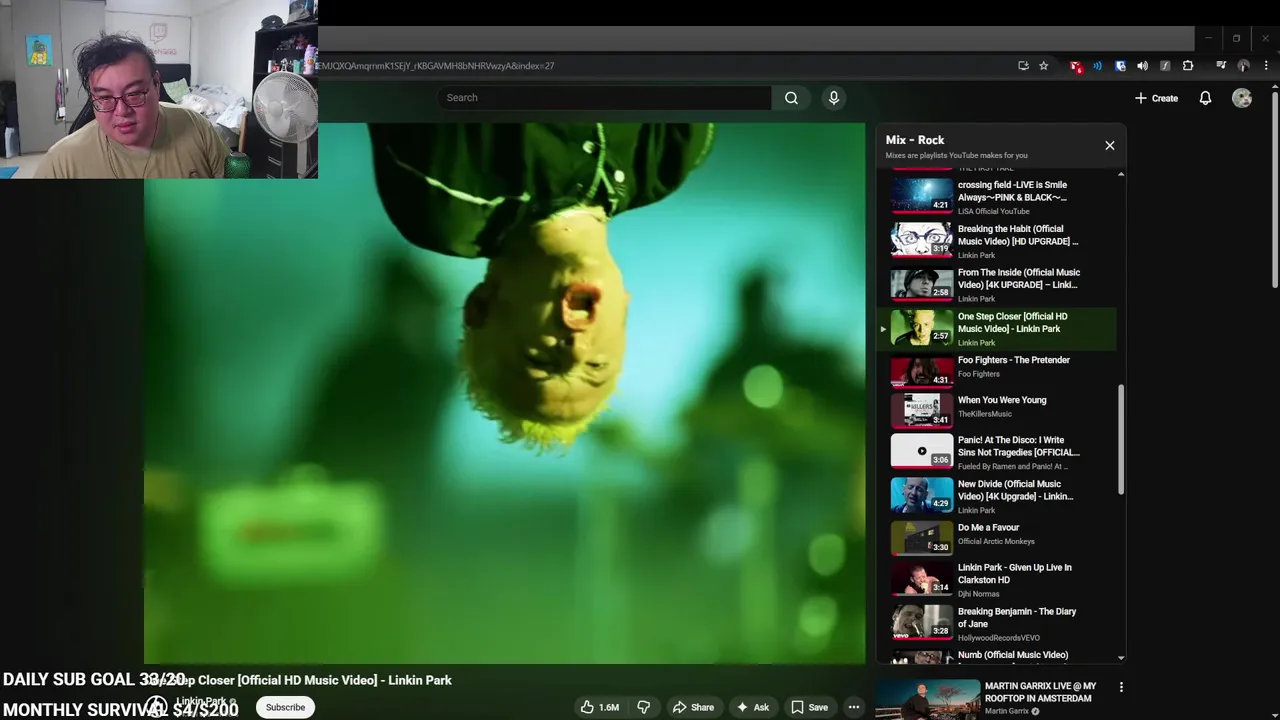The width and height of the screenshot is (1280, 720).
Task: Start voice search with the microphone icon
Action: pyautogui.click(x=834, y=98)
